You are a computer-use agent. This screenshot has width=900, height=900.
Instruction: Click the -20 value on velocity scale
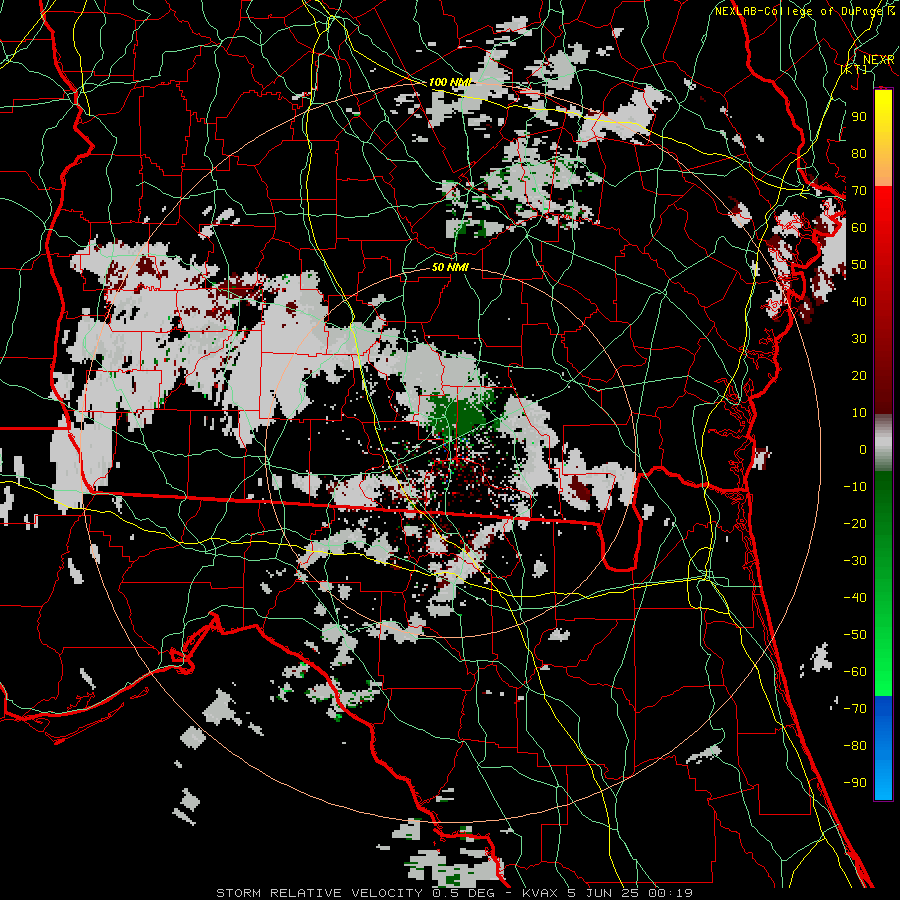(855, 523)
